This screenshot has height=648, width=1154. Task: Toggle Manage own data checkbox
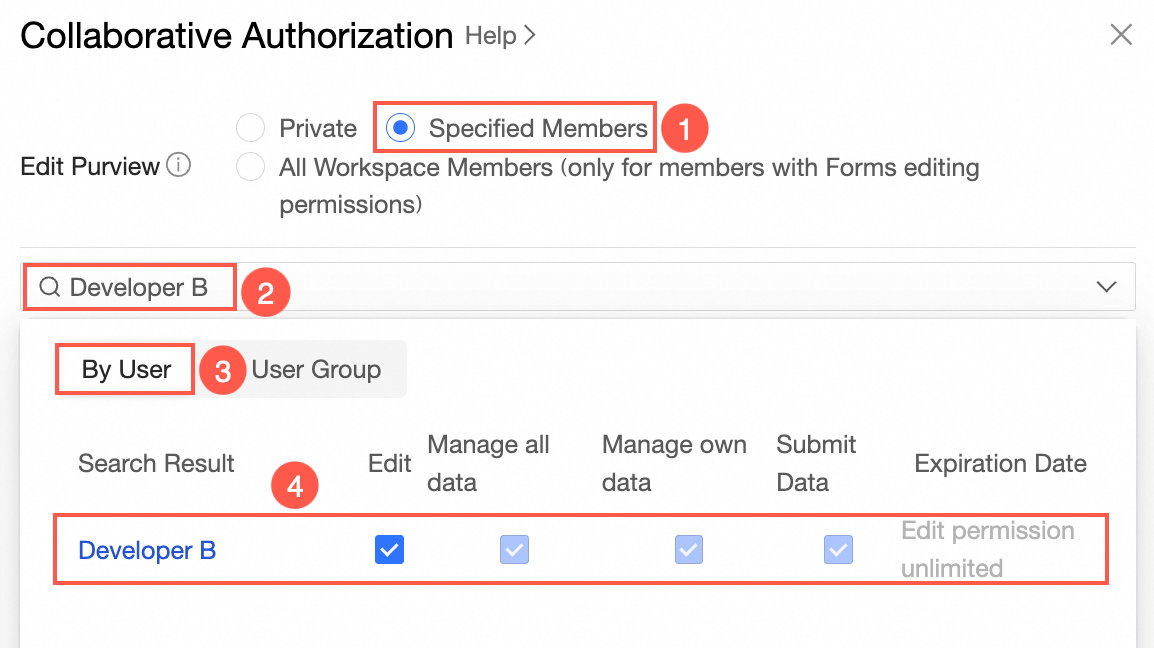tap(689, 549)
